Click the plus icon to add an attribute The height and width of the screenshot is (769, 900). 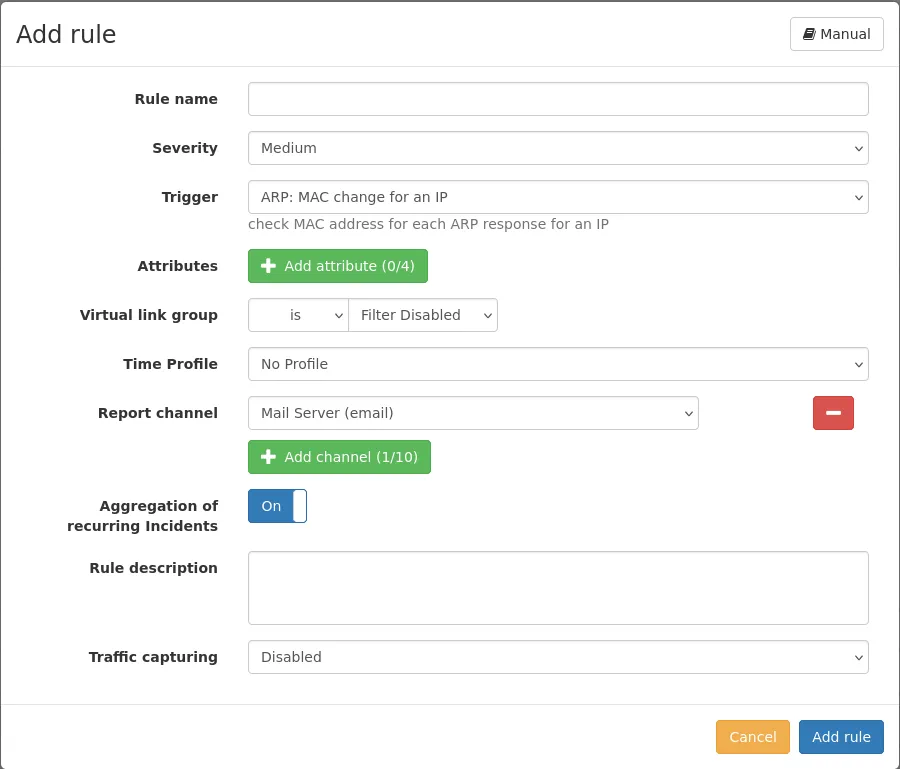[268, 266]
